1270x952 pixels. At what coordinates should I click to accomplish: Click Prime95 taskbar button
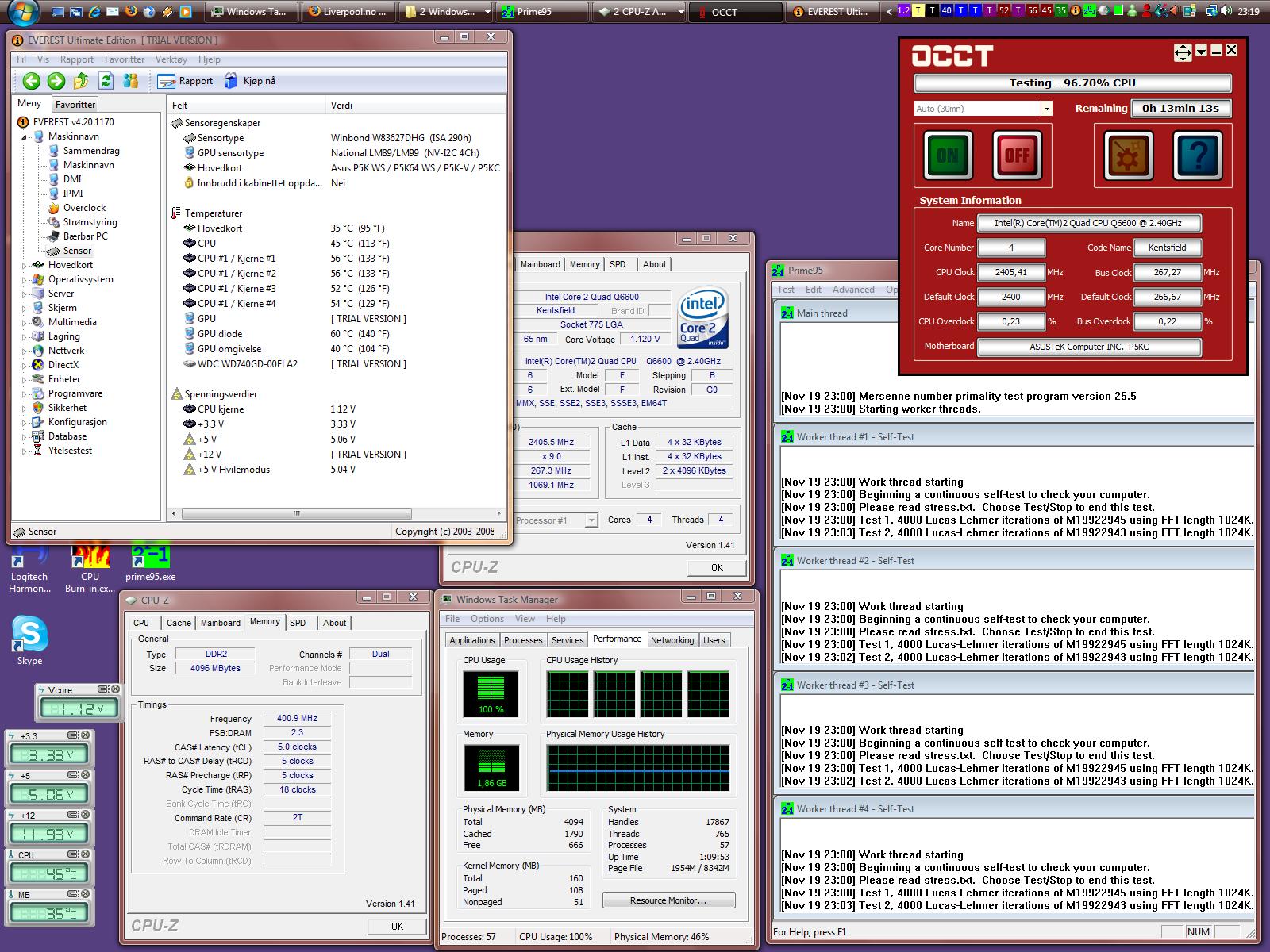pyautogui.click(x=542, y=12)
